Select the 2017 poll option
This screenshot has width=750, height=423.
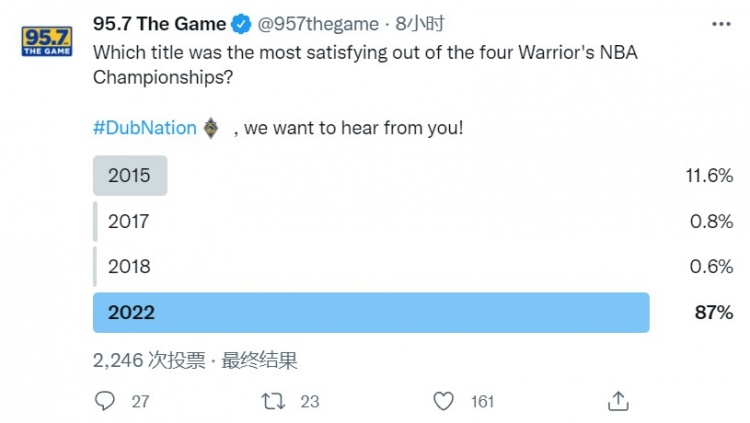(129, 221)
